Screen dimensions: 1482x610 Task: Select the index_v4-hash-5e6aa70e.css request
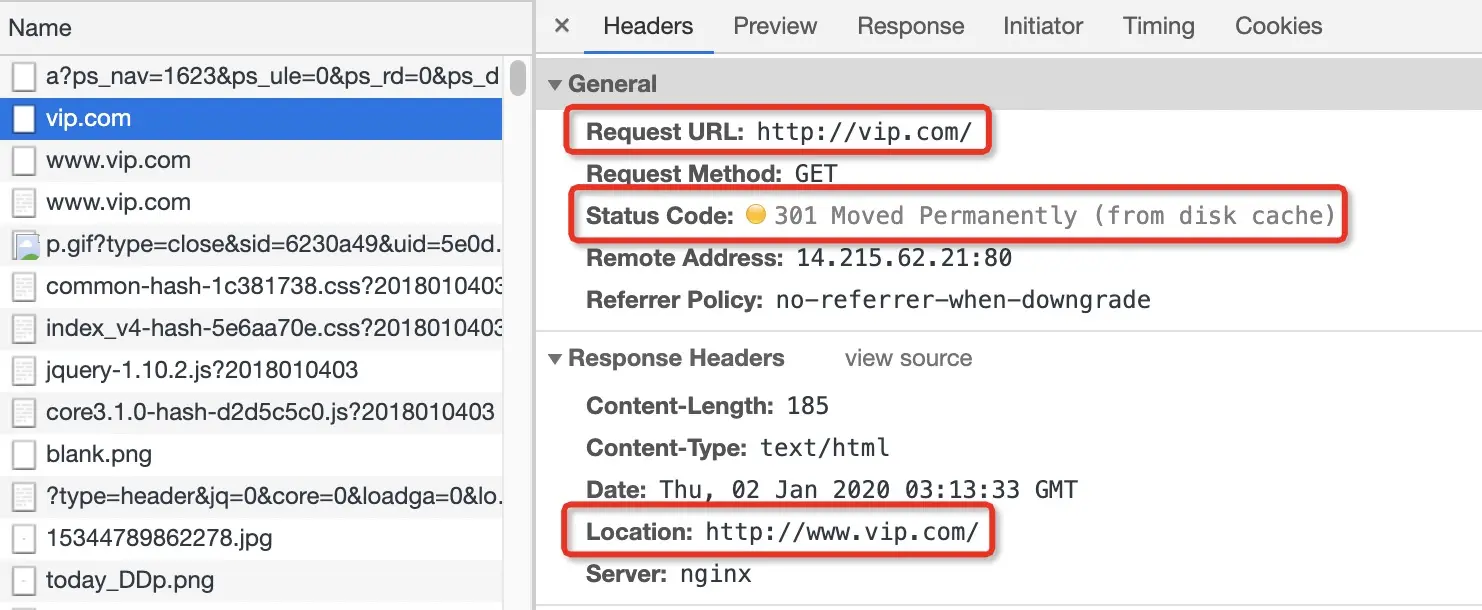tap(251, 328)
